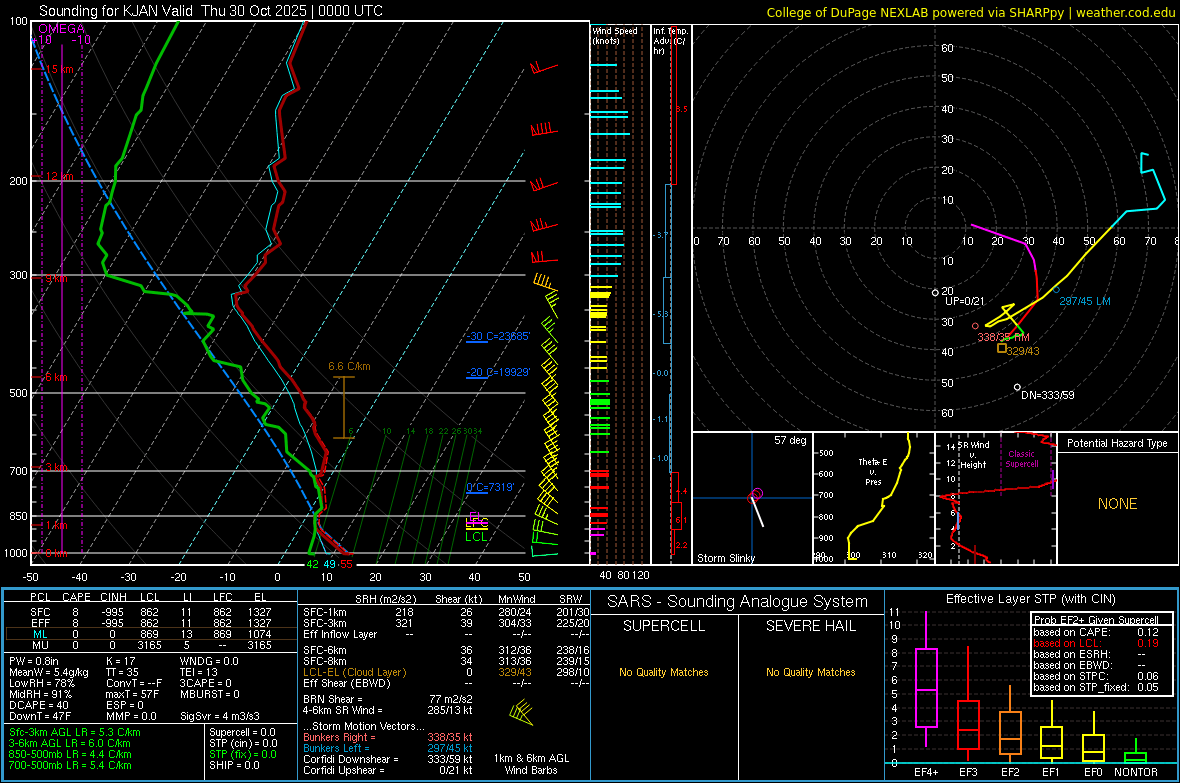Select the EFF parcel row
The image size is (1180, 783).
tap(150, 623)
